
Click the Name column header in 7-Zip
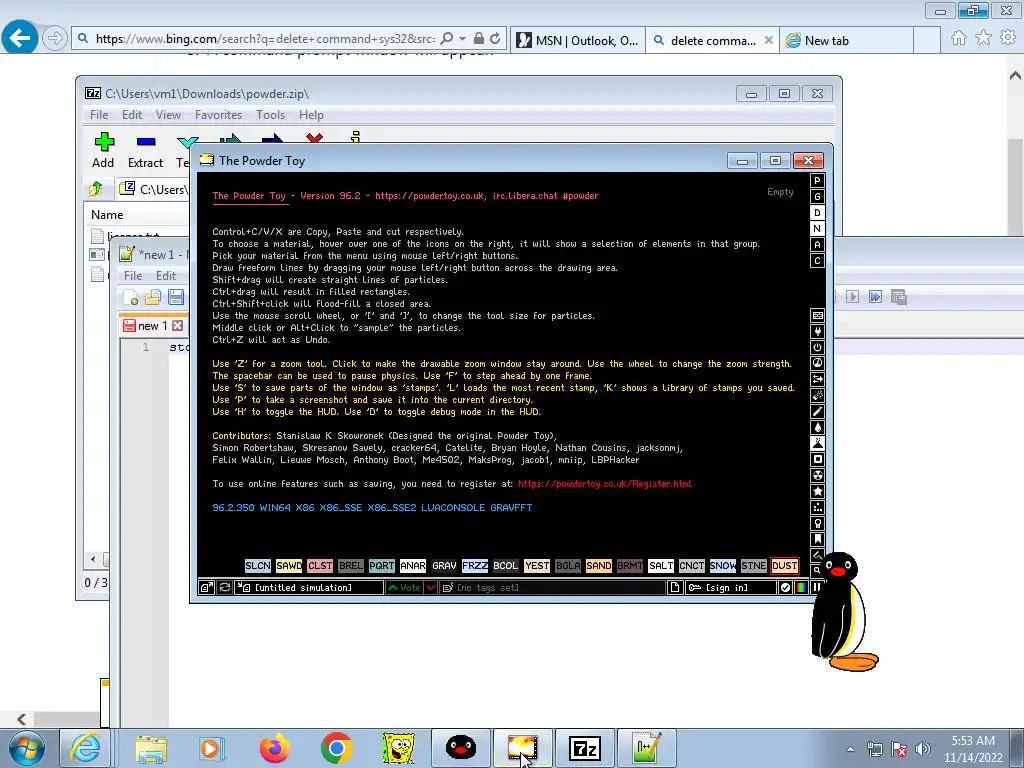[107, 215]
